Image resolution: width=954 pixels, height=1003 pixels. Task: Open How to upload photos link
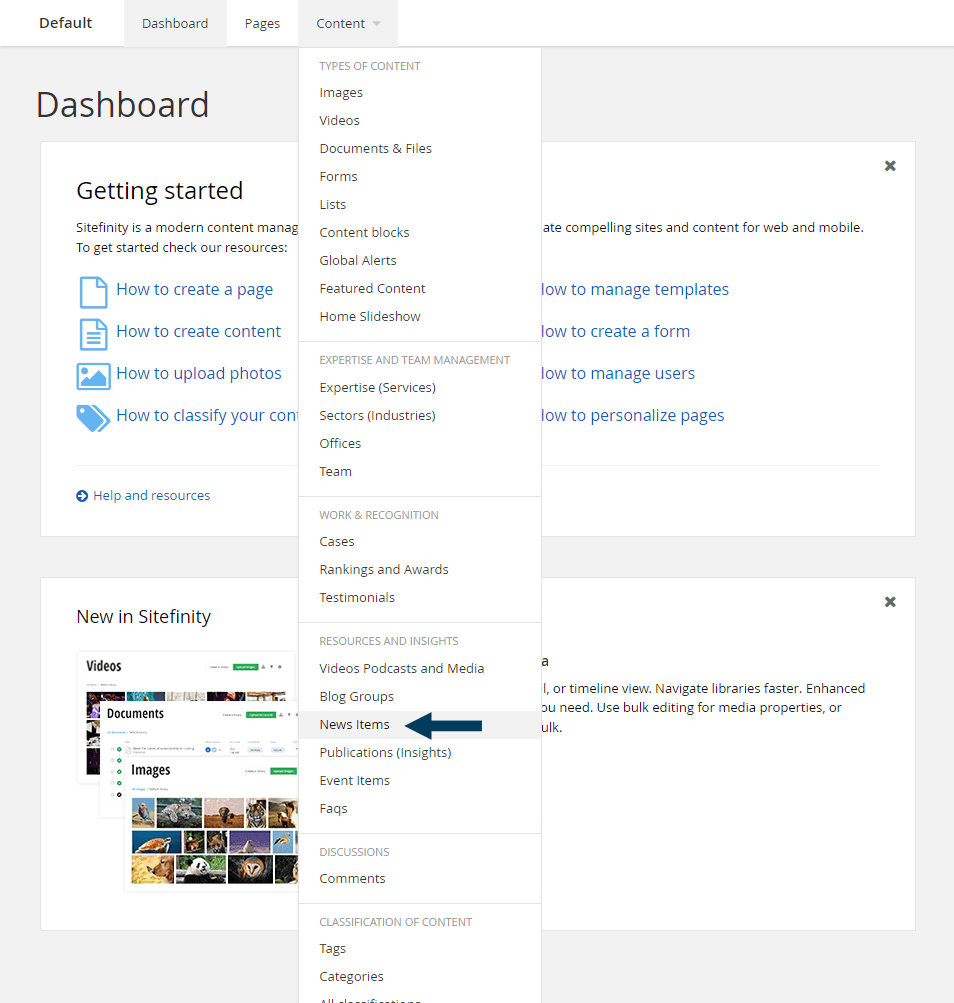(x=199, y=374)
